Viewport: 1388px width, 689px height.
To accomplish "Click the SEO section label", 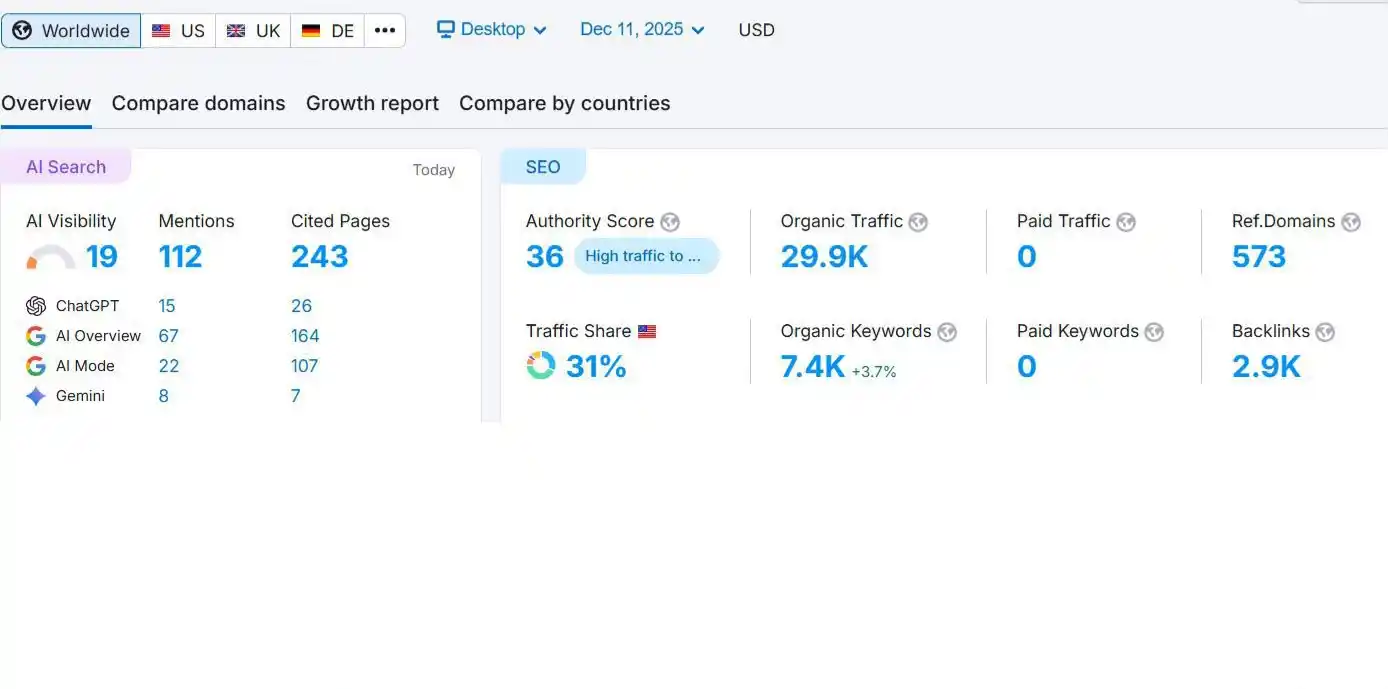I will [x=543, y=167].
